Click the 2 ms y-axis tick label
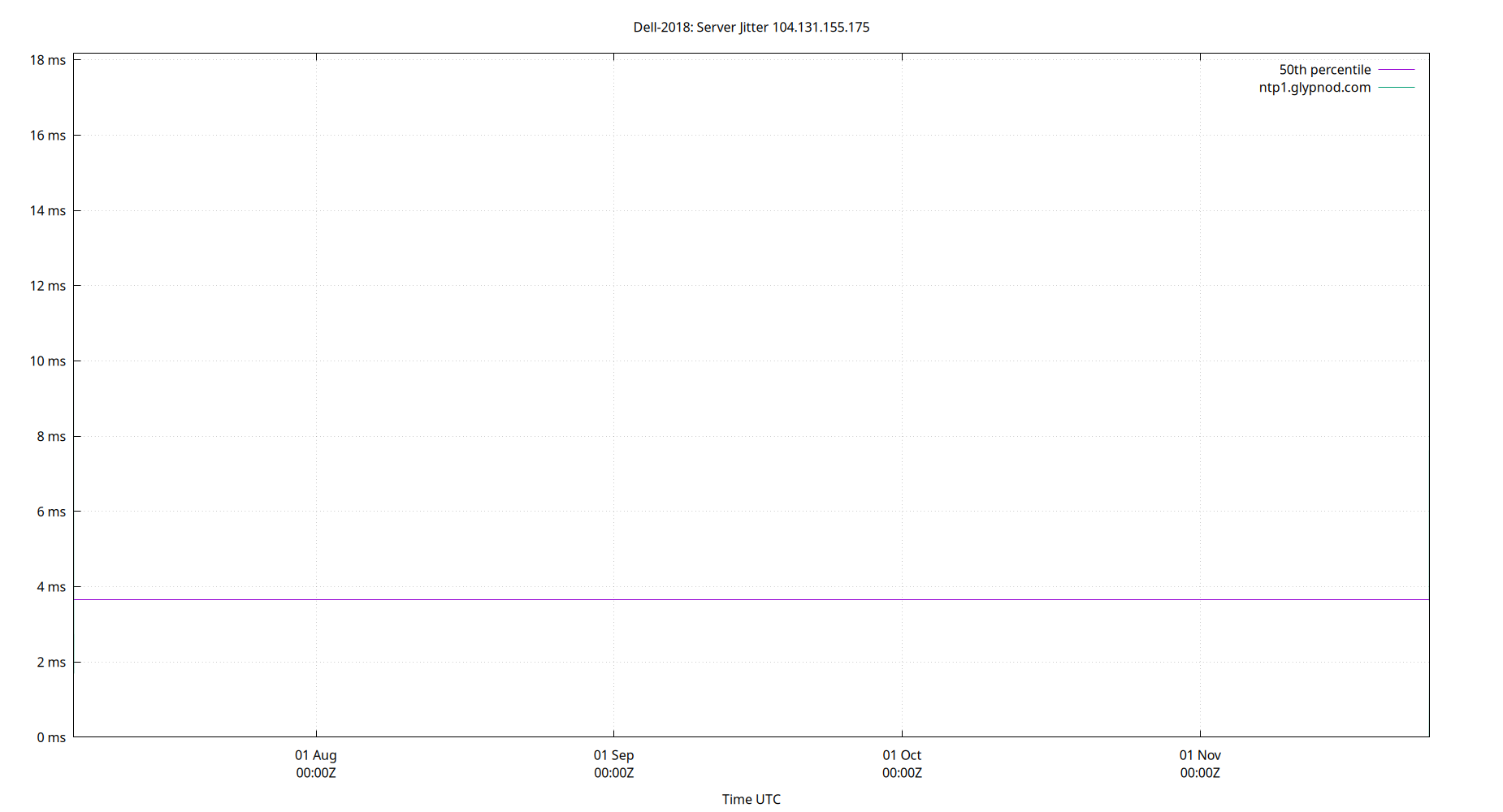The width and height of the screenshot is (1503, 812). pyautogui.click(x=52, y=662)
